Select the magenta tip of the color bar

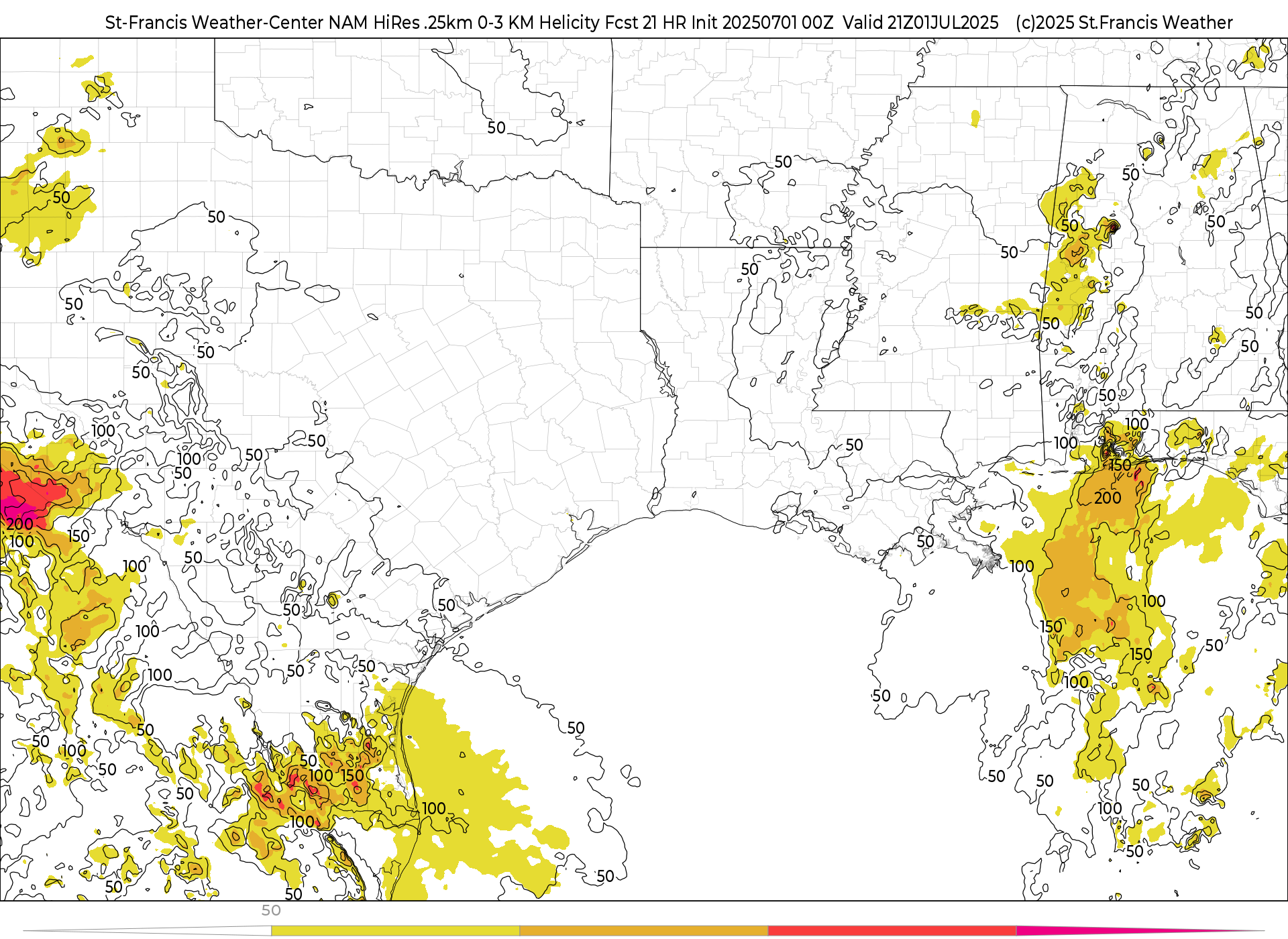coord(1140,930)
